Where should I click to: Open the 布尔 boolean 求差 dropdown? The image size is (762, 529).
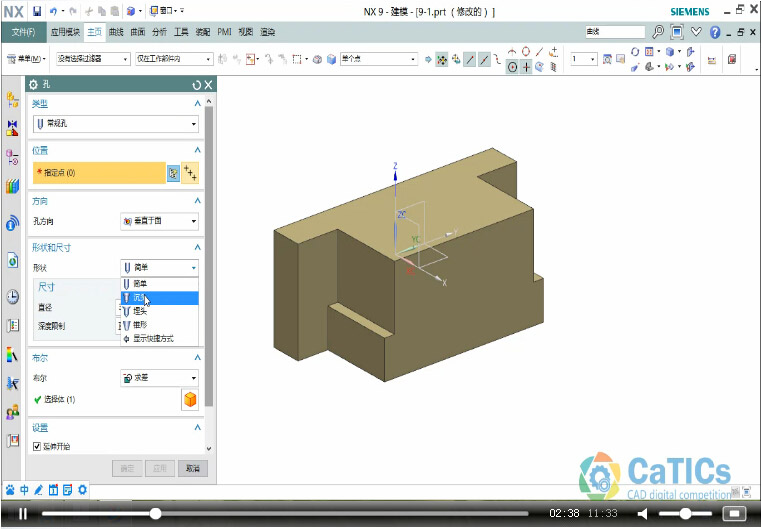[x=159, y=377]
